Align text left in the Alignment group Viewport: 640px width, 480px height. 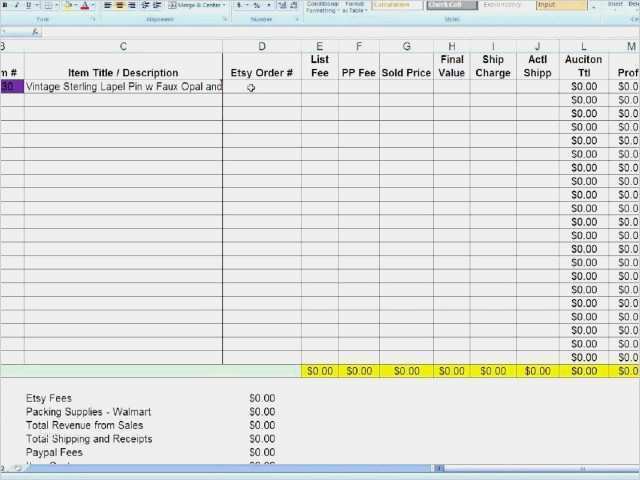click(107, 6)
